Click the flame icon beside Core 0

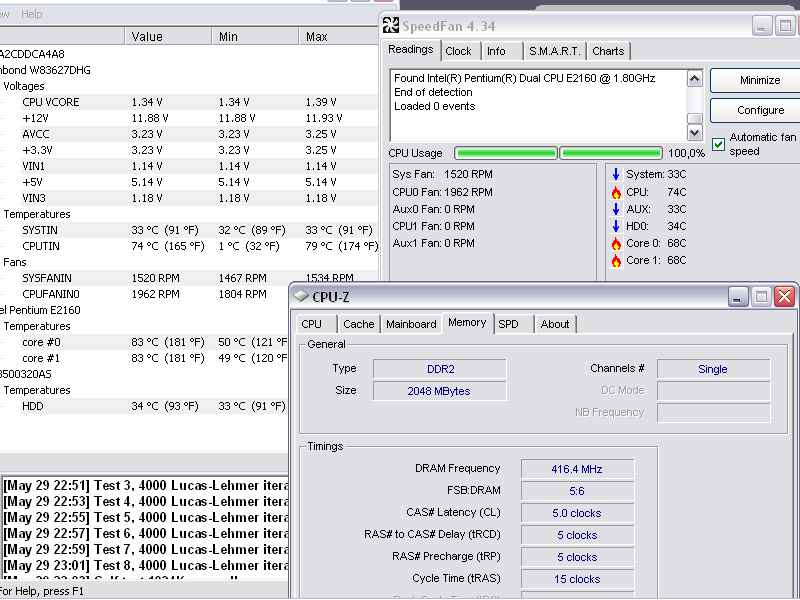[616, 243]
